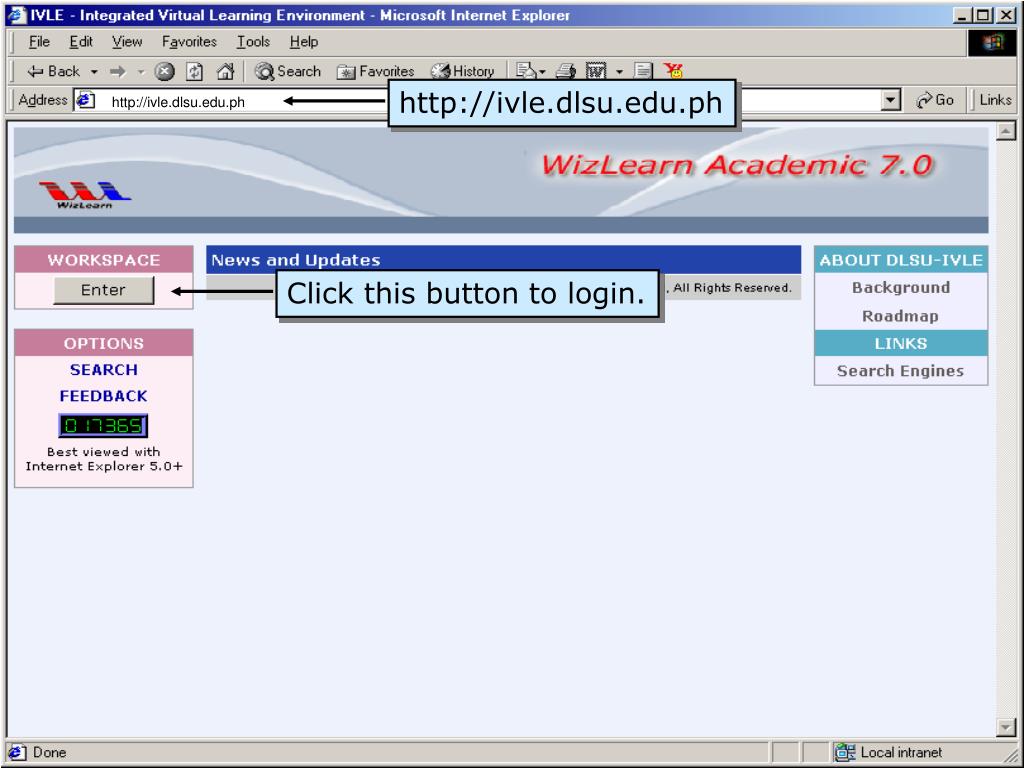1024x768 pixels.
Task: Open the Edit menu
Action: [81, 42]
